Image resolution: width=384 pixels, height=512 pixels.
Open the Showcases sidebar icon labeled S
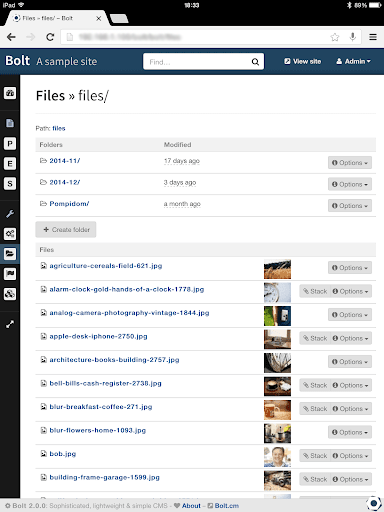coord(10,184)
